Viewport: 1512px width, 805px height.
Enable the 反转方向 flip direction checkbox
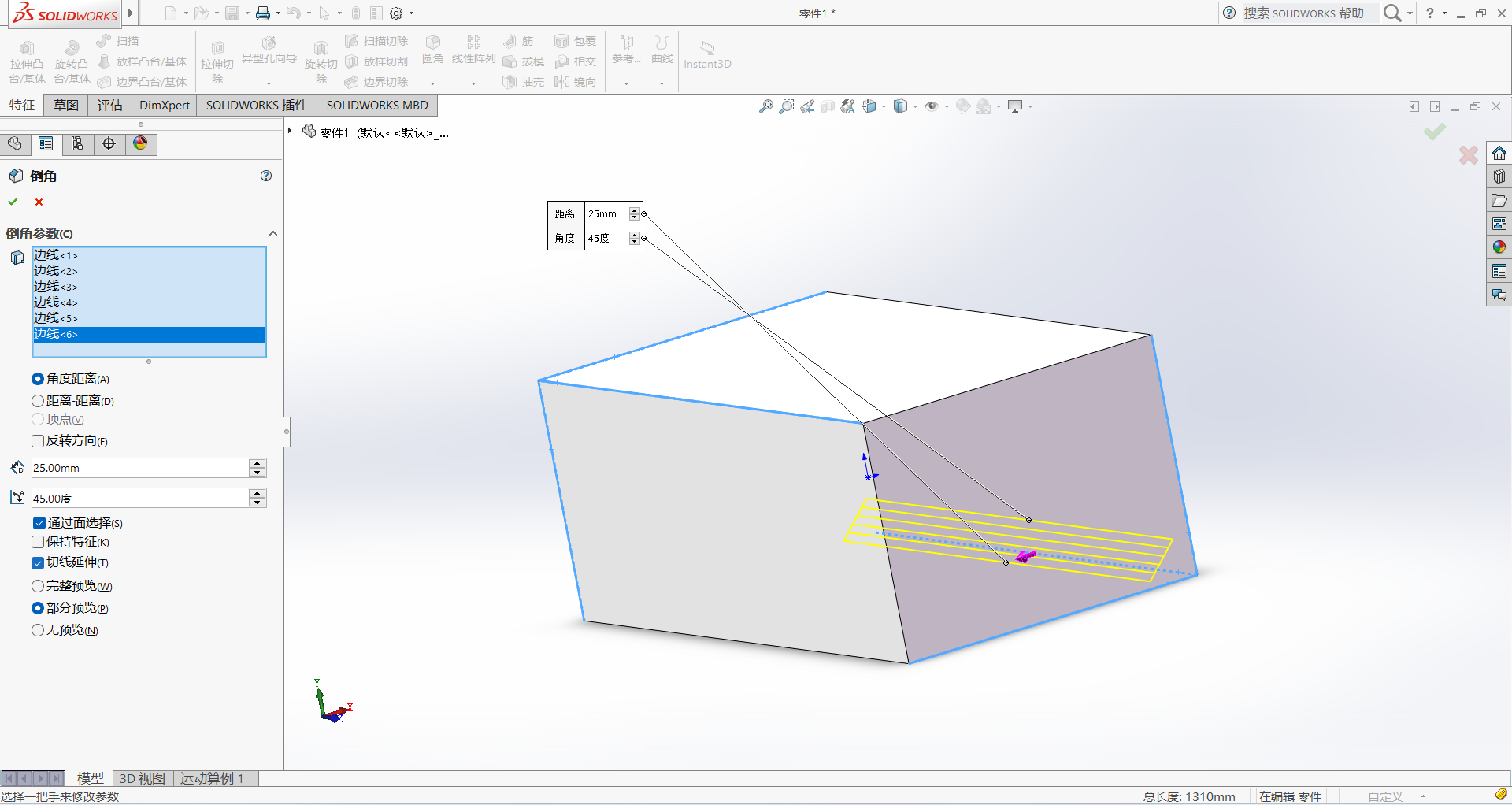(38, 441)
